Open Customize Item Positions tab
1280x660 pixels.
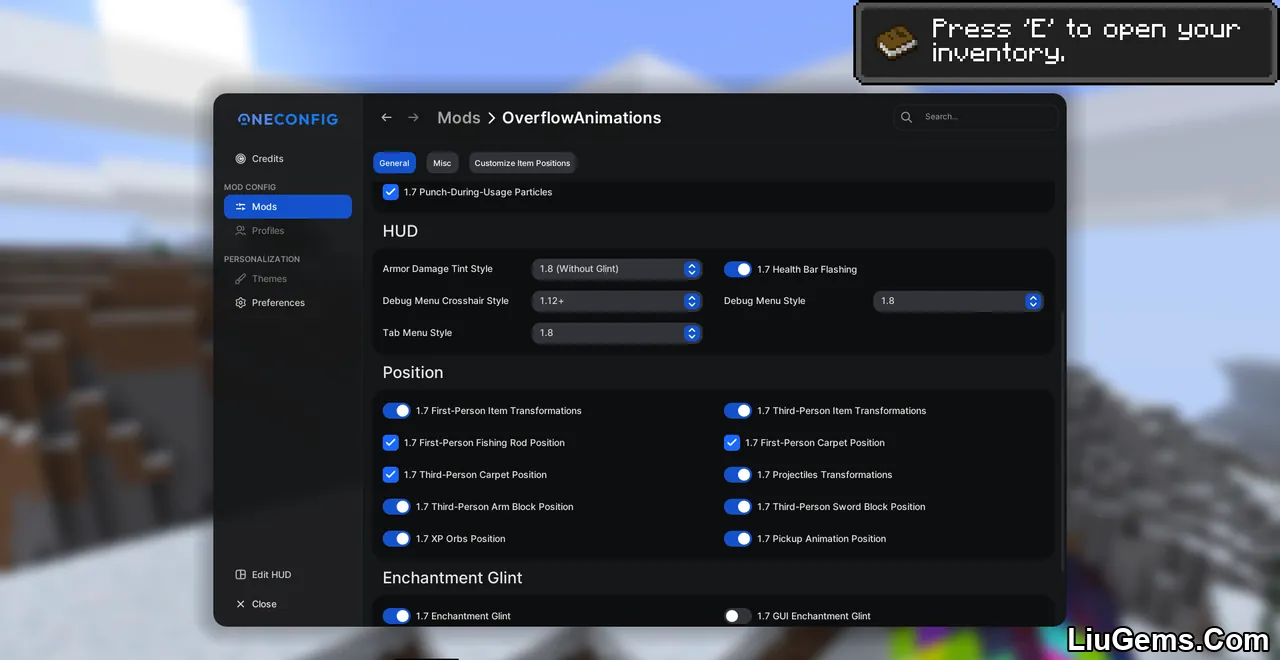tap(522, 163)
